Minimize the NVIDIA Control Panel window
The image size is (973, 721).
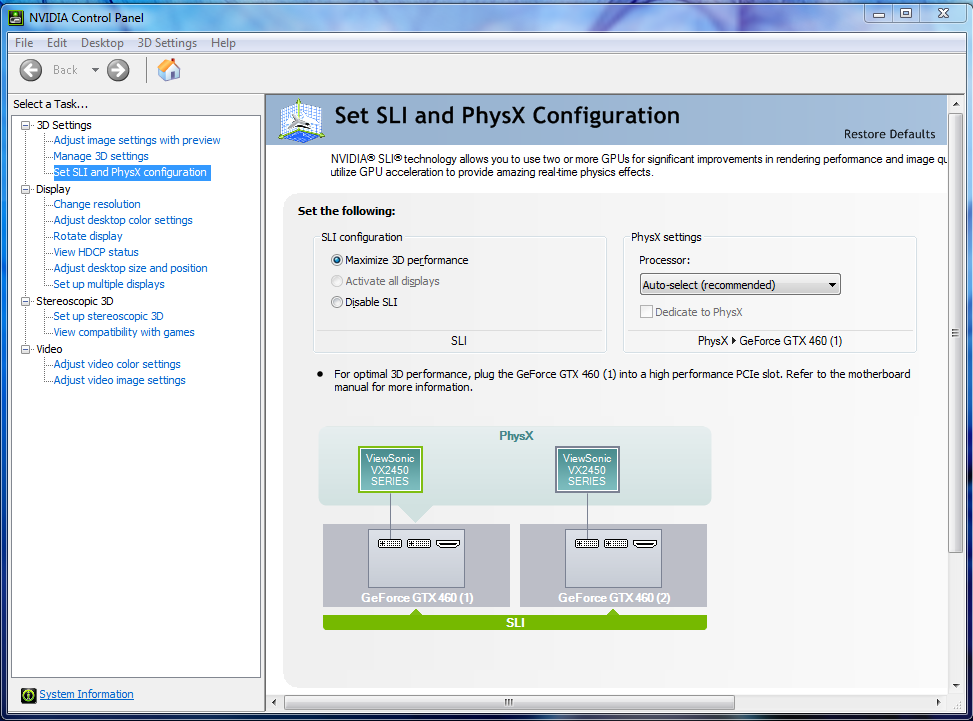(879, 14)
